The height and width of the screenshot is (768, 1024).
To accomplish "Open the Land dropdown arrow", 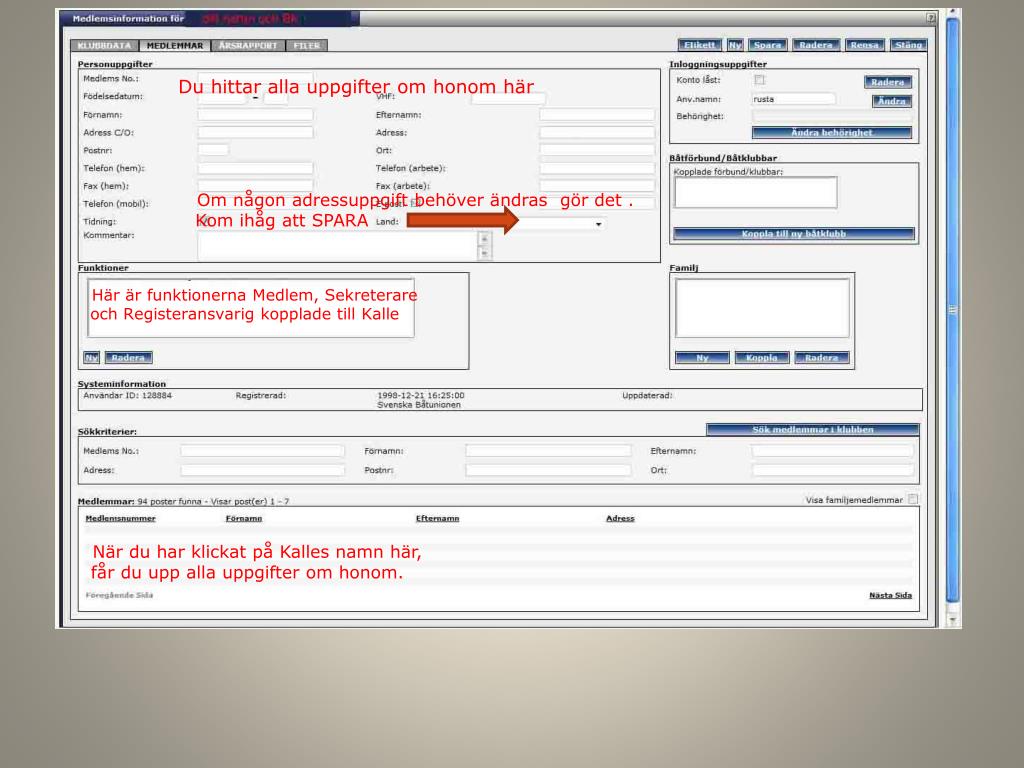I will click(598, 224).
